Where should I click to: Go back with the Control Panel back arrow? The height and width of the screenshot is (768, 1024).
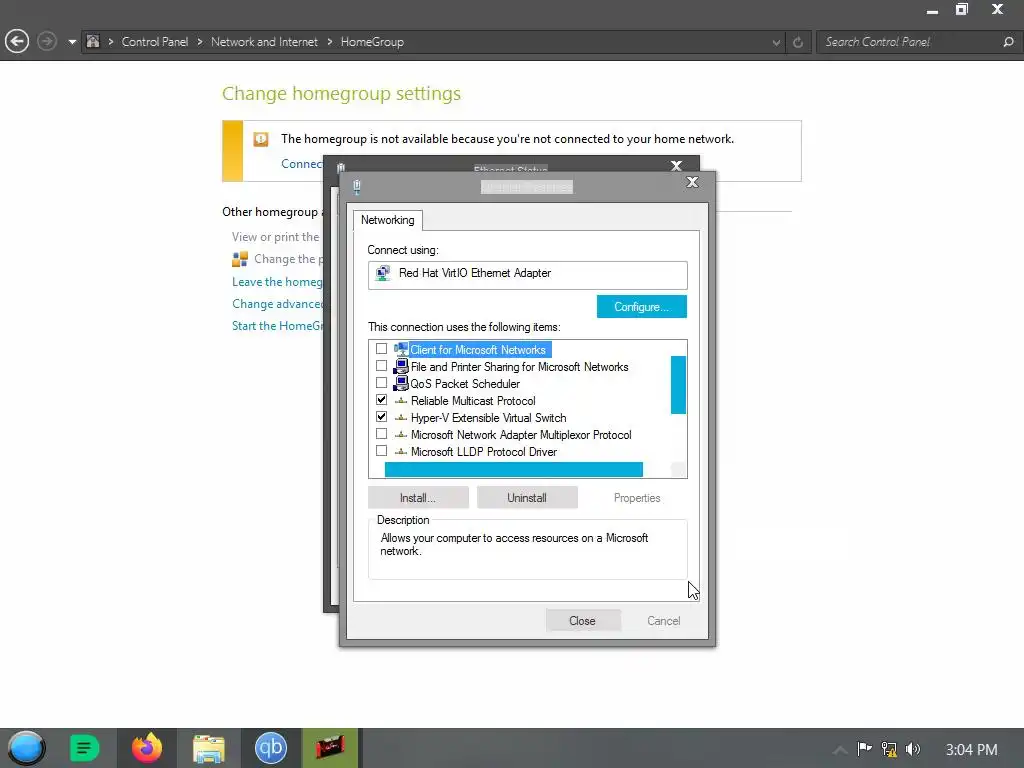click(17, 42)
